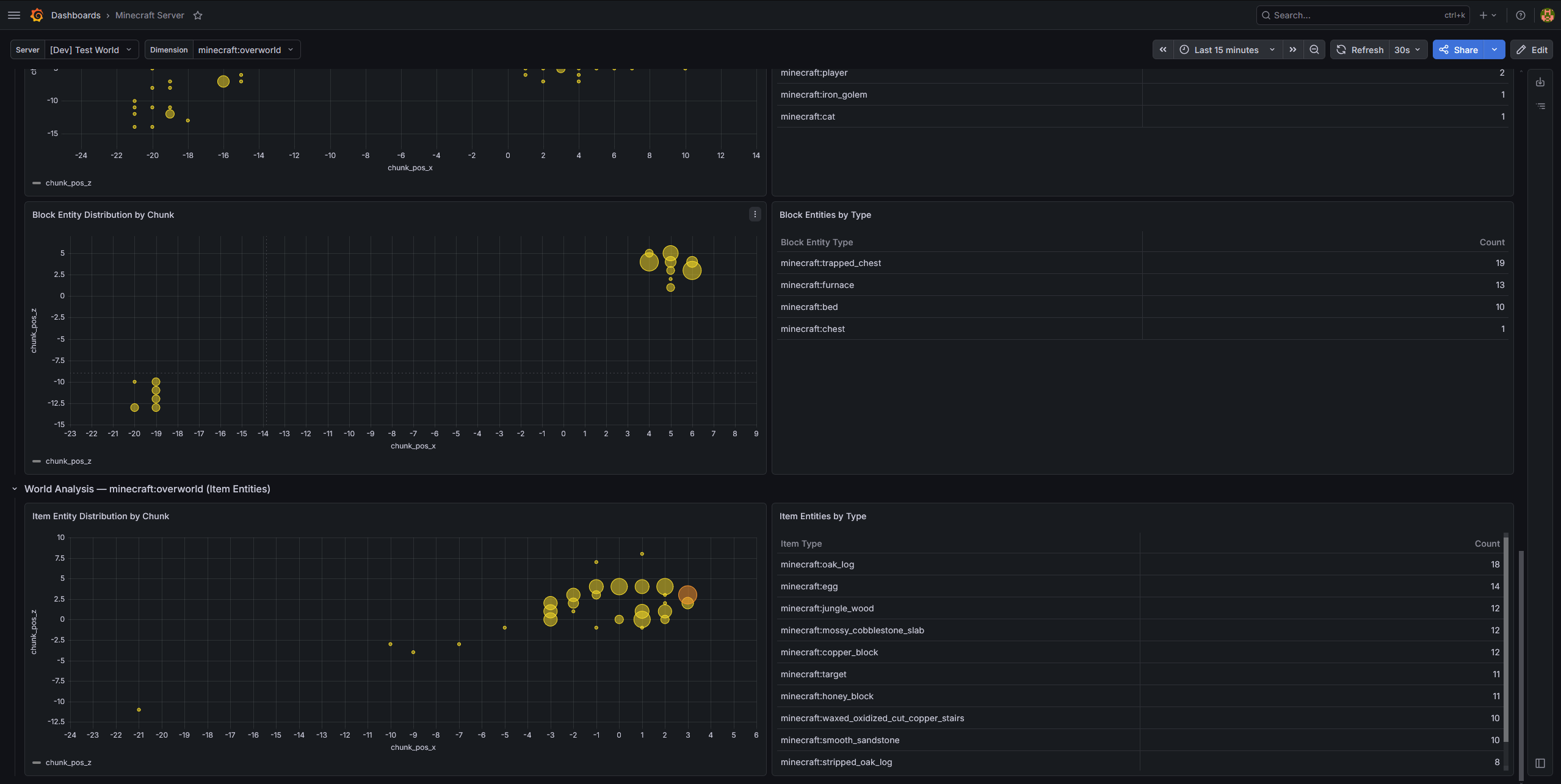Click the Edit dashboard button
The image size is (1561, 784).
1532,49
